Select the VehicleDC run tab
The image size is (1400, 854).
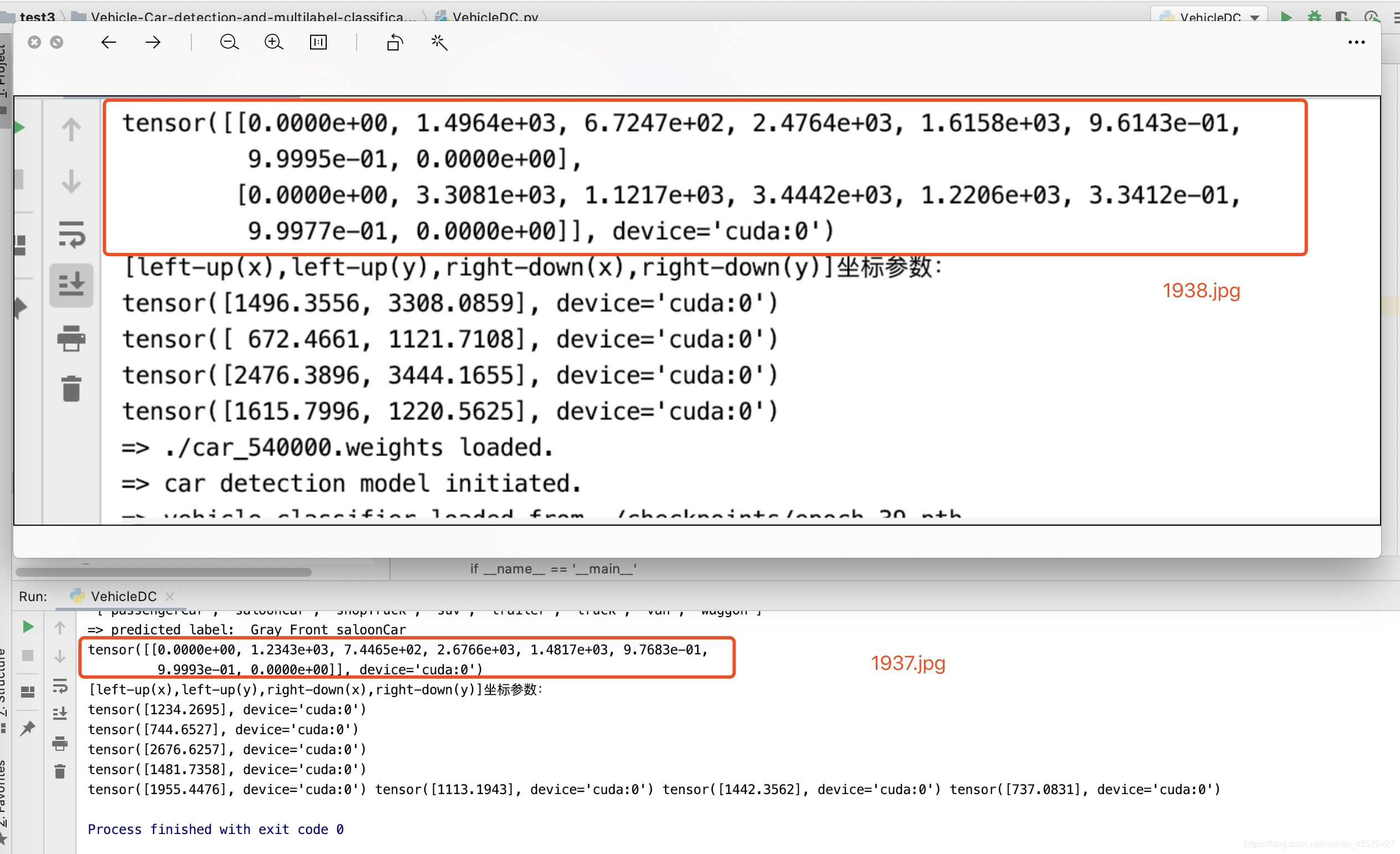coord(123,596)
